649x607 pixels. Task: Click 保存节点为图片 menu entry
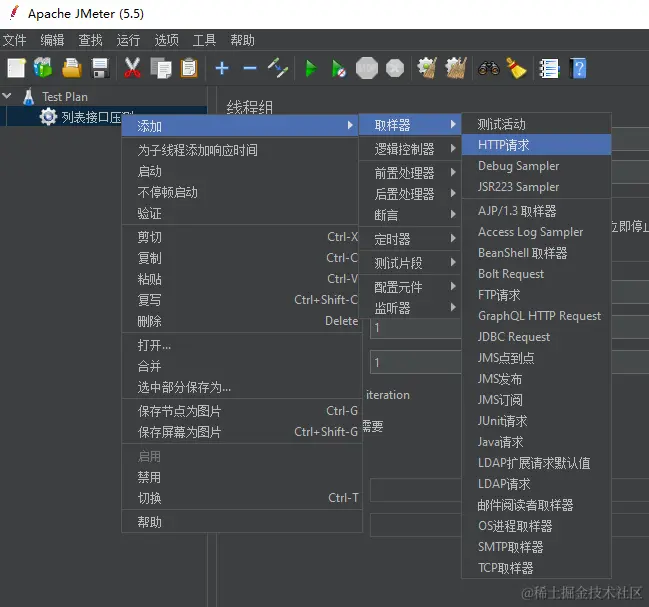242,411
